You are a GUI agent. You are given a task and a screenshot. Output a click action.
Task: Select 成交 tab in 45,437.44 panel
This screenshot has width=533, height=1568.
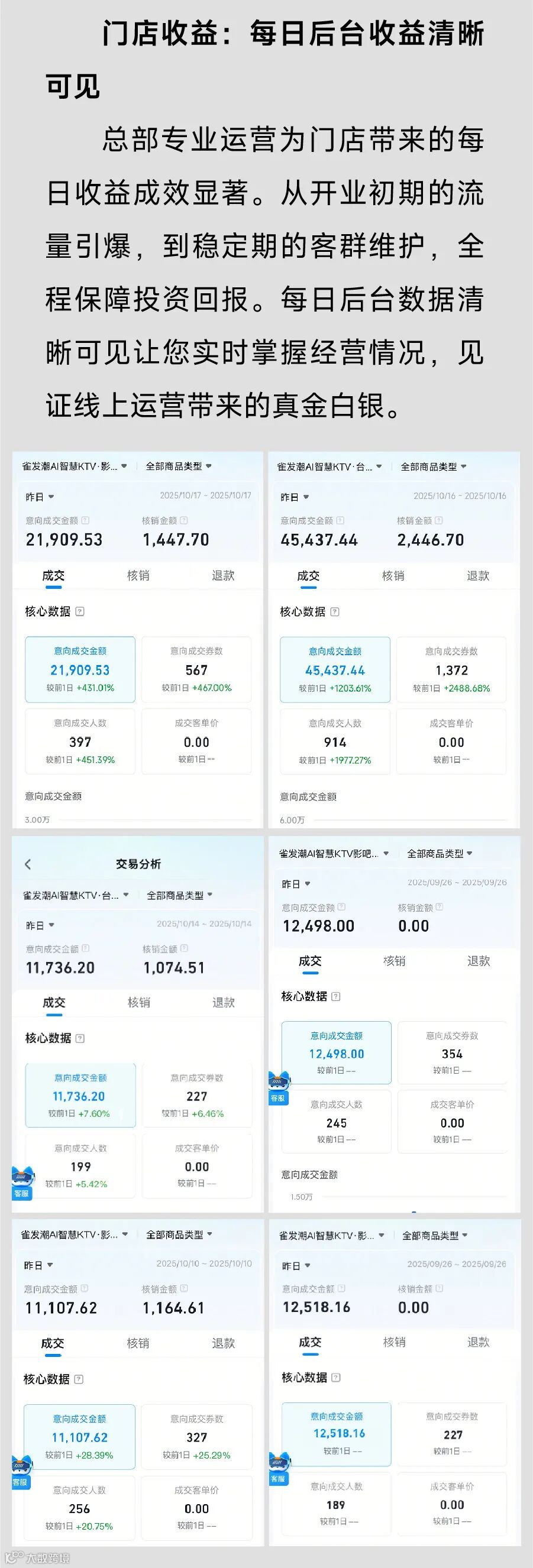[308, 576]
